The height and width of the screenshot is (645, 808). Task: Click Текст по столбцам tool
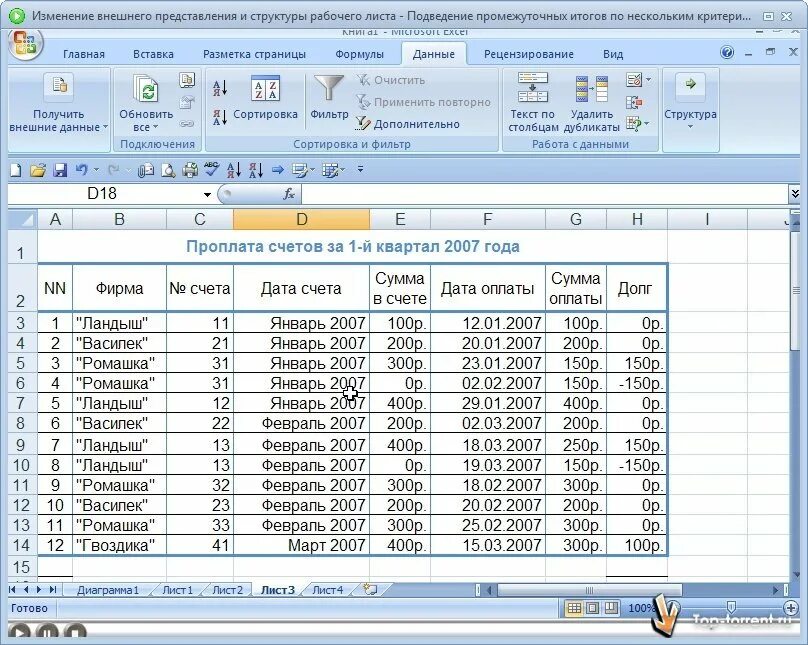(x=533, y=103)
